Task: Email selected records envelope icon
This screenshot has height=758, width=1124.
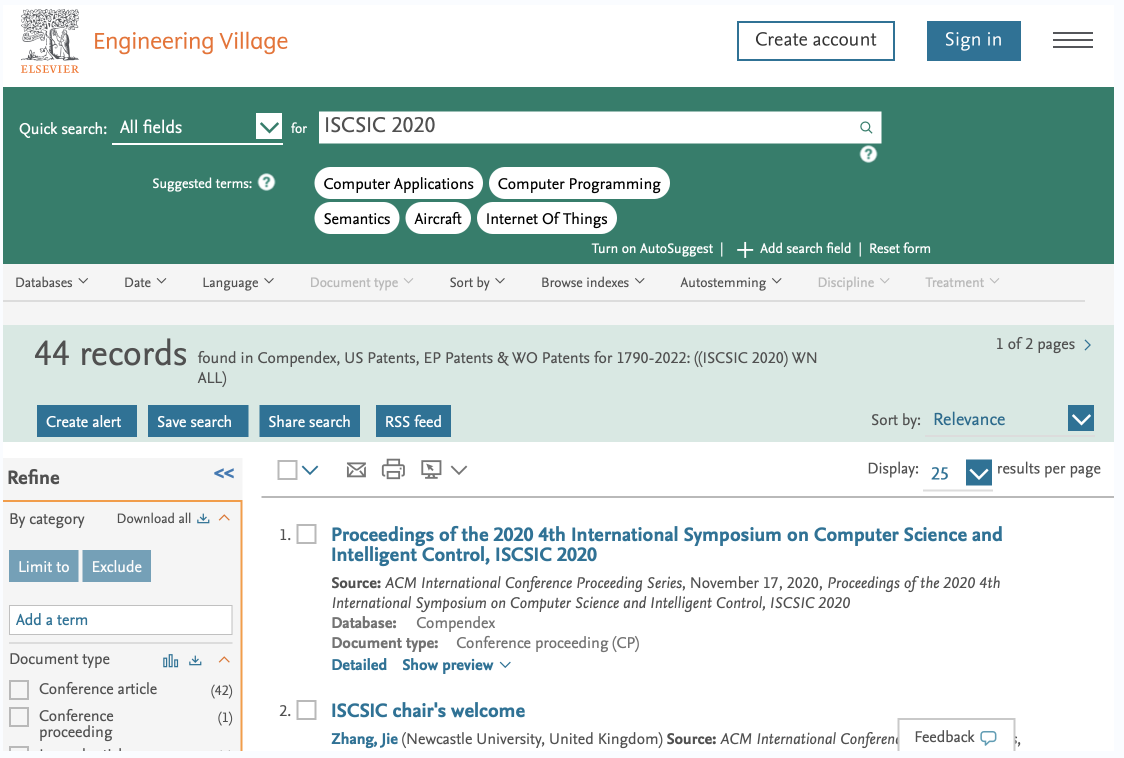Action: pyautogui.click(x=356, y=470)
